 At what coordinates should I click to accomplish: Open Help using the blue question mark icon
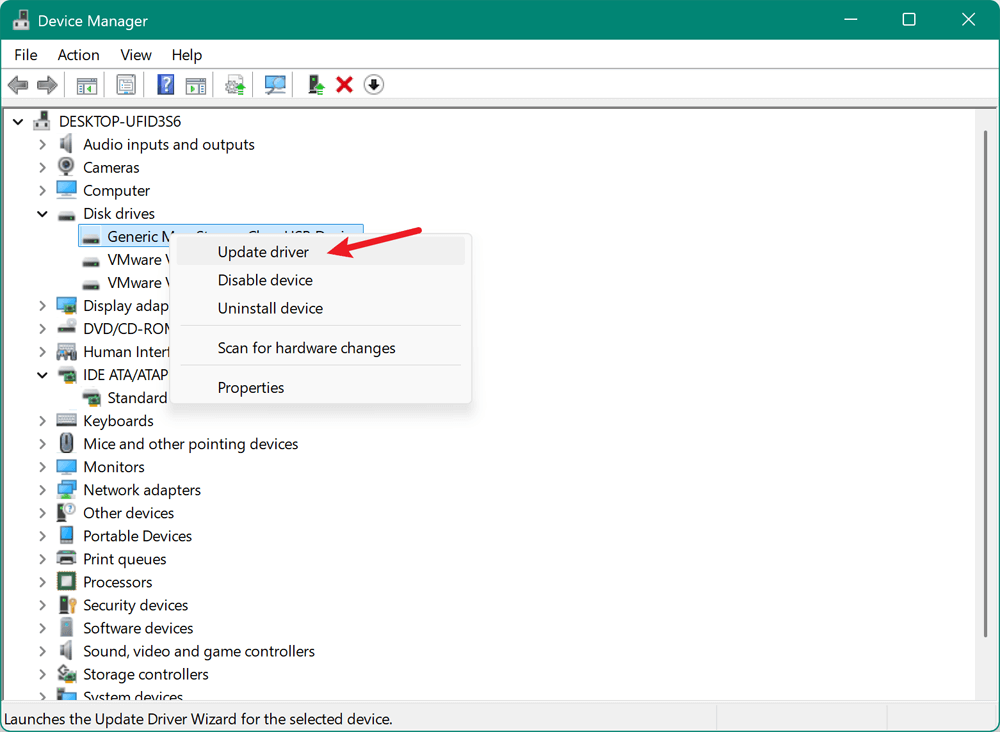165,84
